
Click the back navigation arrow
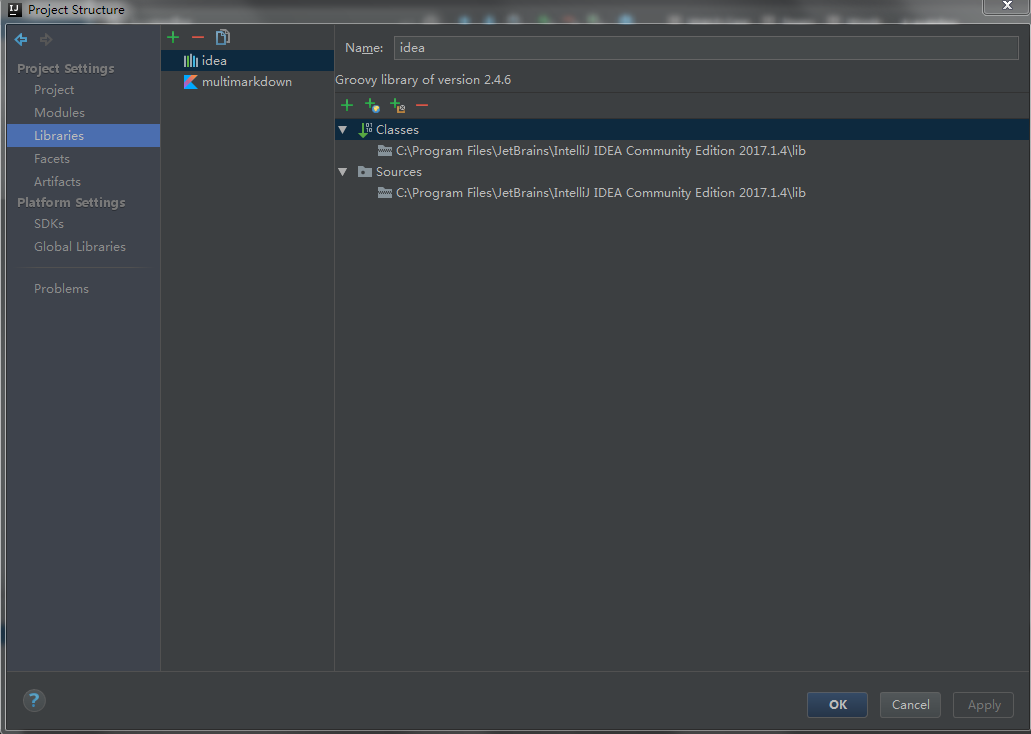point(21,40)
